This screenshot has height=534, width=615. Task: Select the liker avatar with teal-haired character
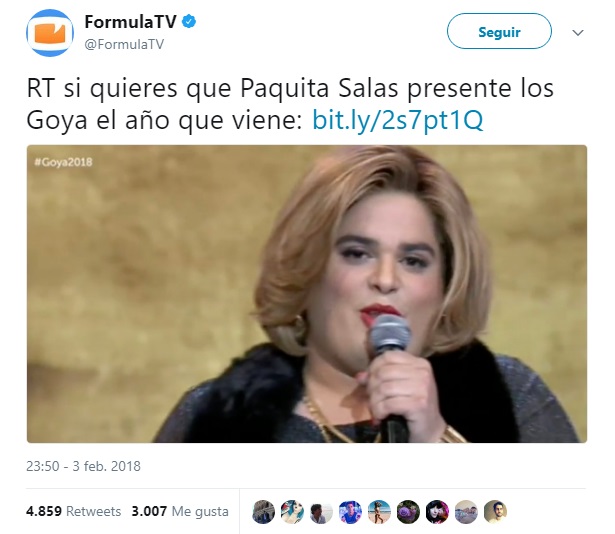tap(292, 512)
